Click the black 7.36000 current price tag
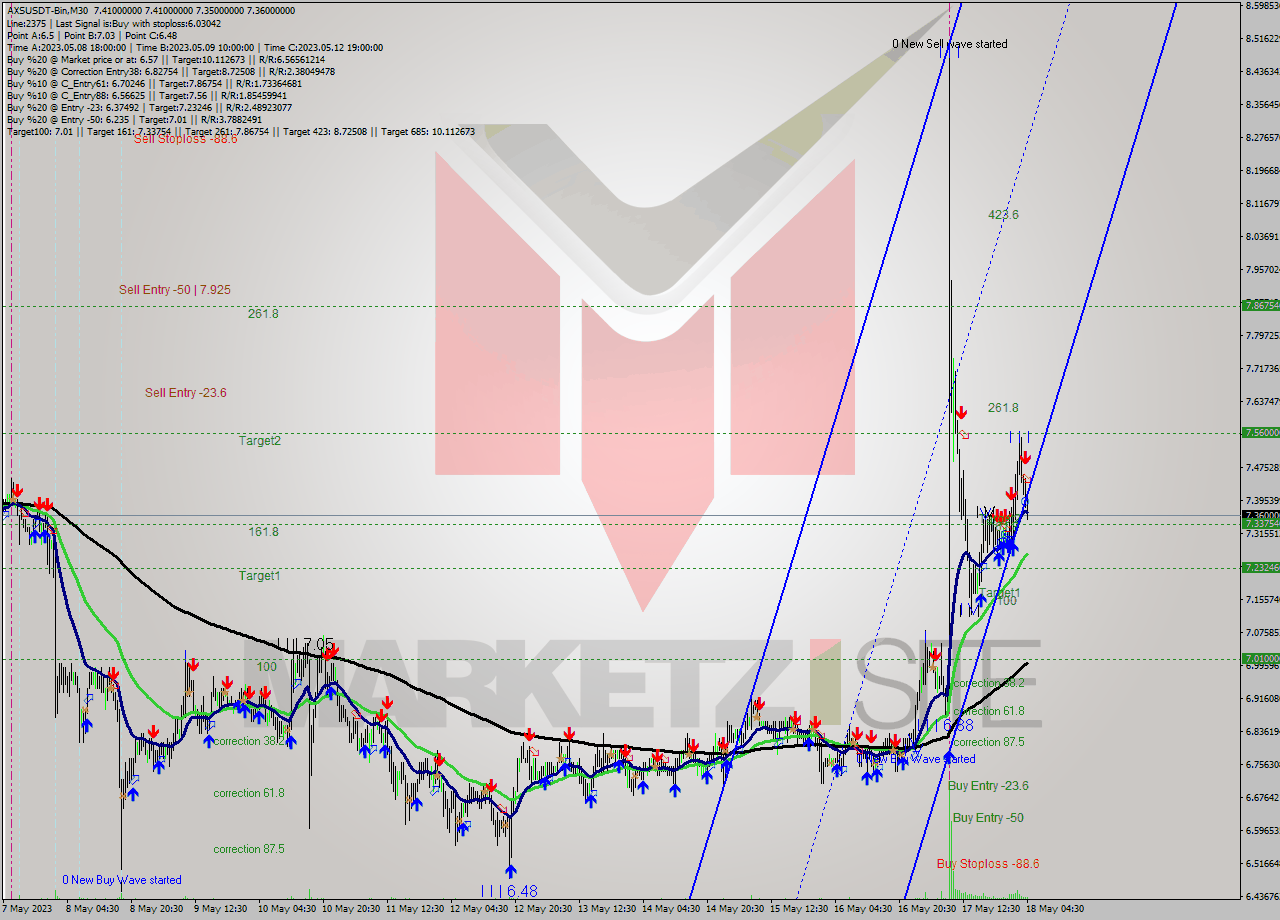This screenshot has width=1280, height=920. tap(1260, 515)
